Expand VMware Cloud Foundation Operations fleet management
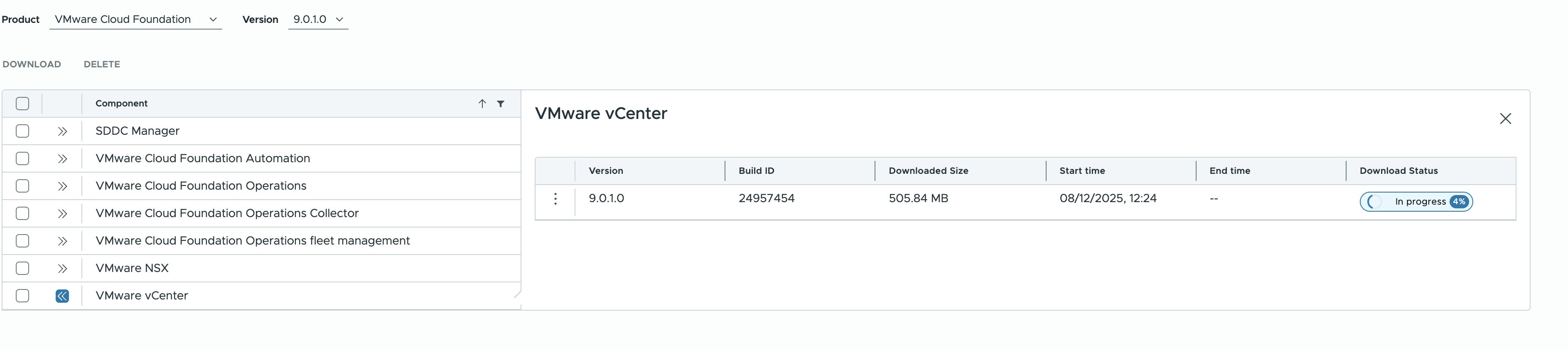 coord(62,241)
